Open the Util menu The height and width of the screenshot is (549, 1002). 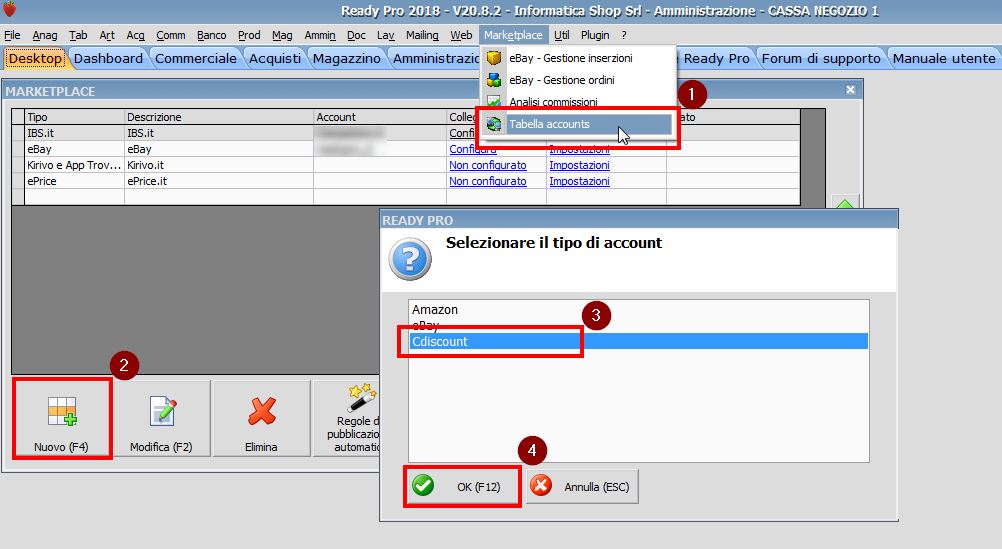click(x=562, y=35)
